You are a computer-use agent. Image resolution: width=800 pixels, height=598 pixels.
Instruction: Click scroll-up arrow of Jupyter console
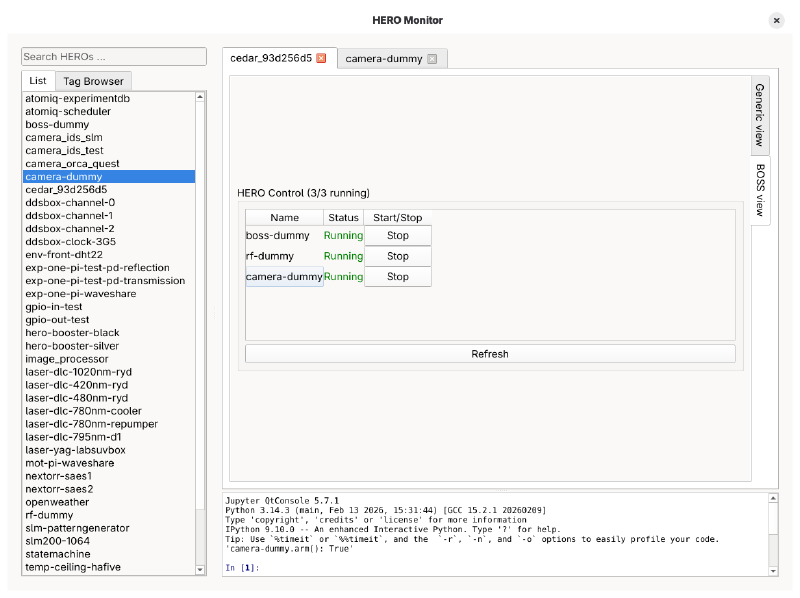pos(772,498)
